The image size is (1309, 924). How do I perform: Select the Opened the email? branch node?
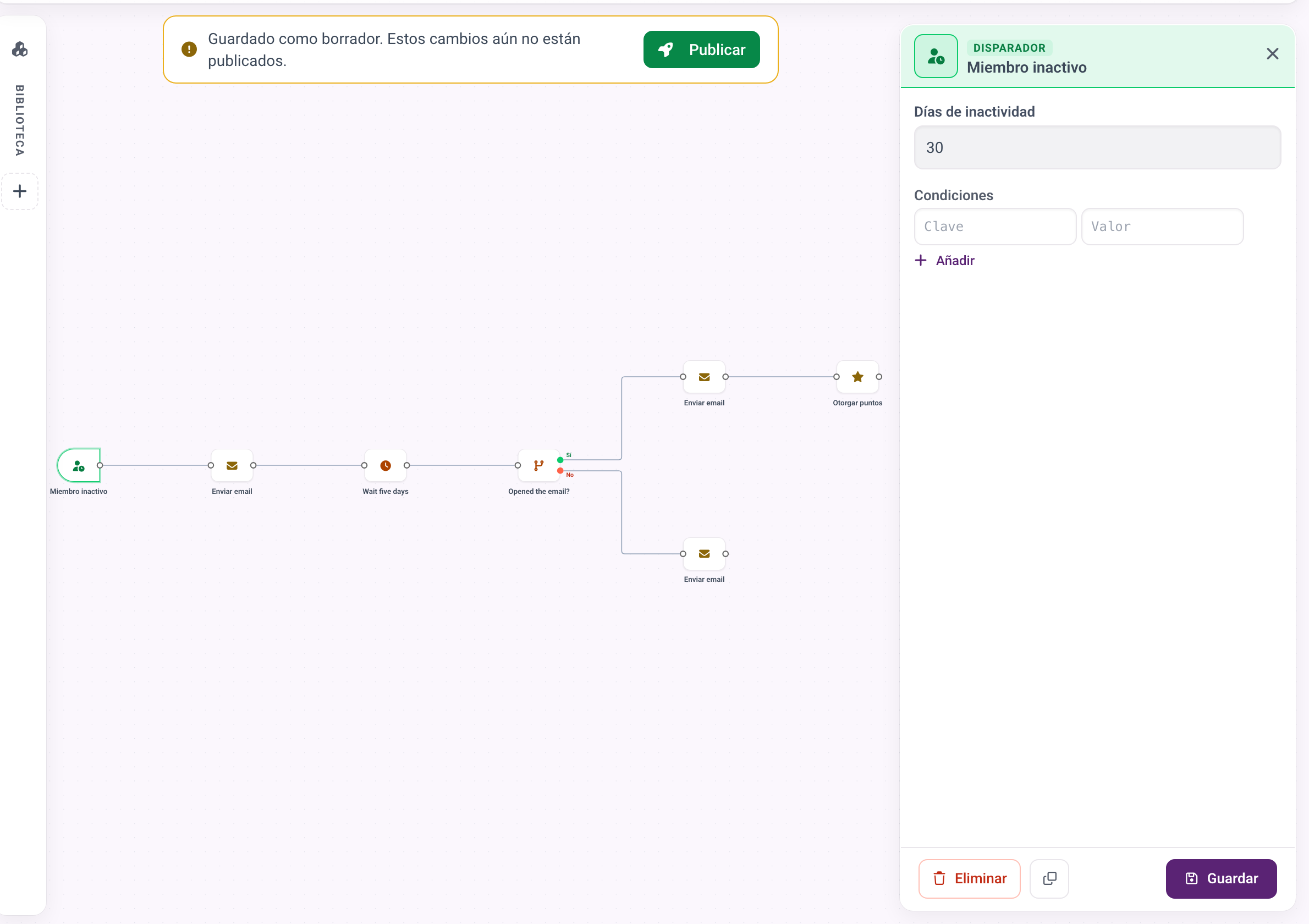(539, 465)
